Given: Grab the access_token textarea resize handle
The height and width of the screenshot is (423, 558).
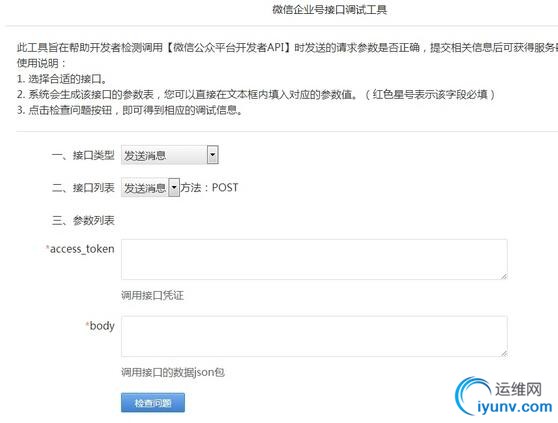Looking at the screenshot, I should coord(504,276).
